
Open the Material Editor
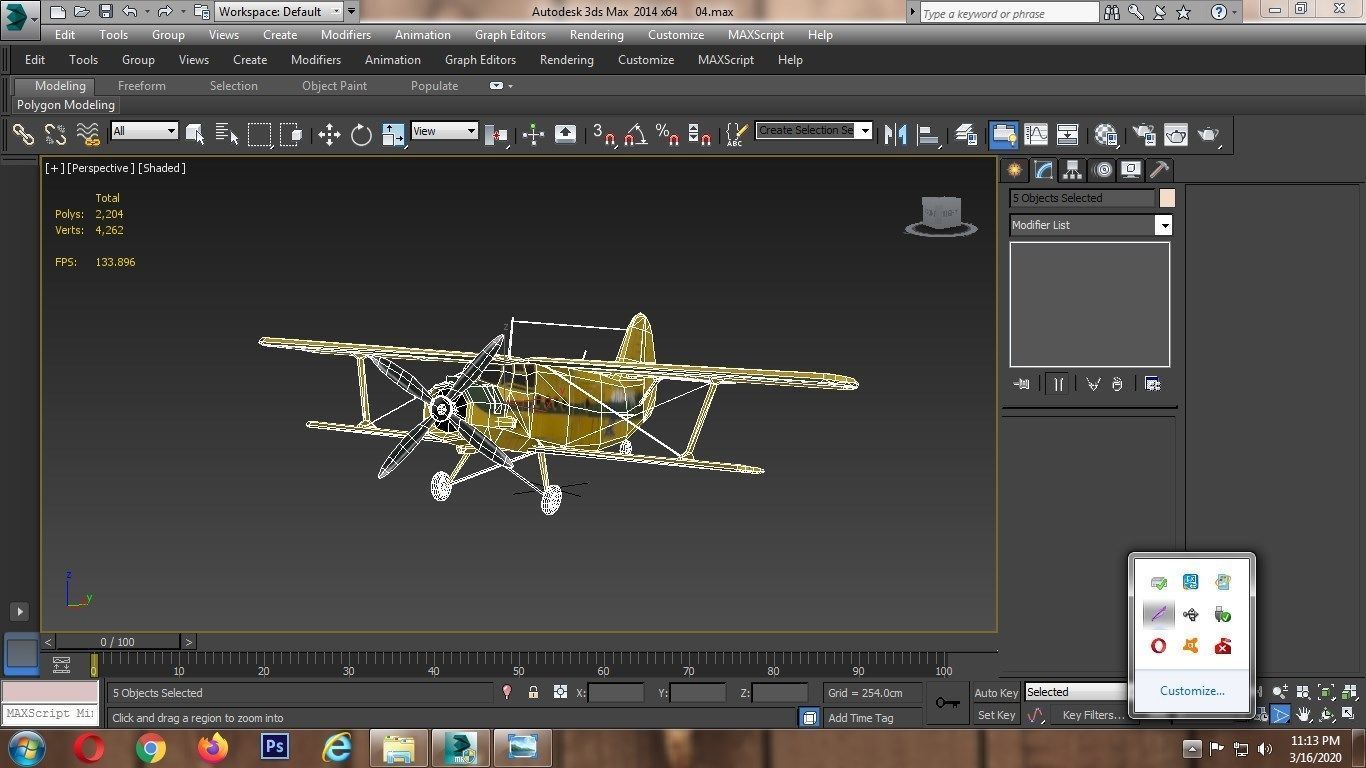[x=1105, y=134]
